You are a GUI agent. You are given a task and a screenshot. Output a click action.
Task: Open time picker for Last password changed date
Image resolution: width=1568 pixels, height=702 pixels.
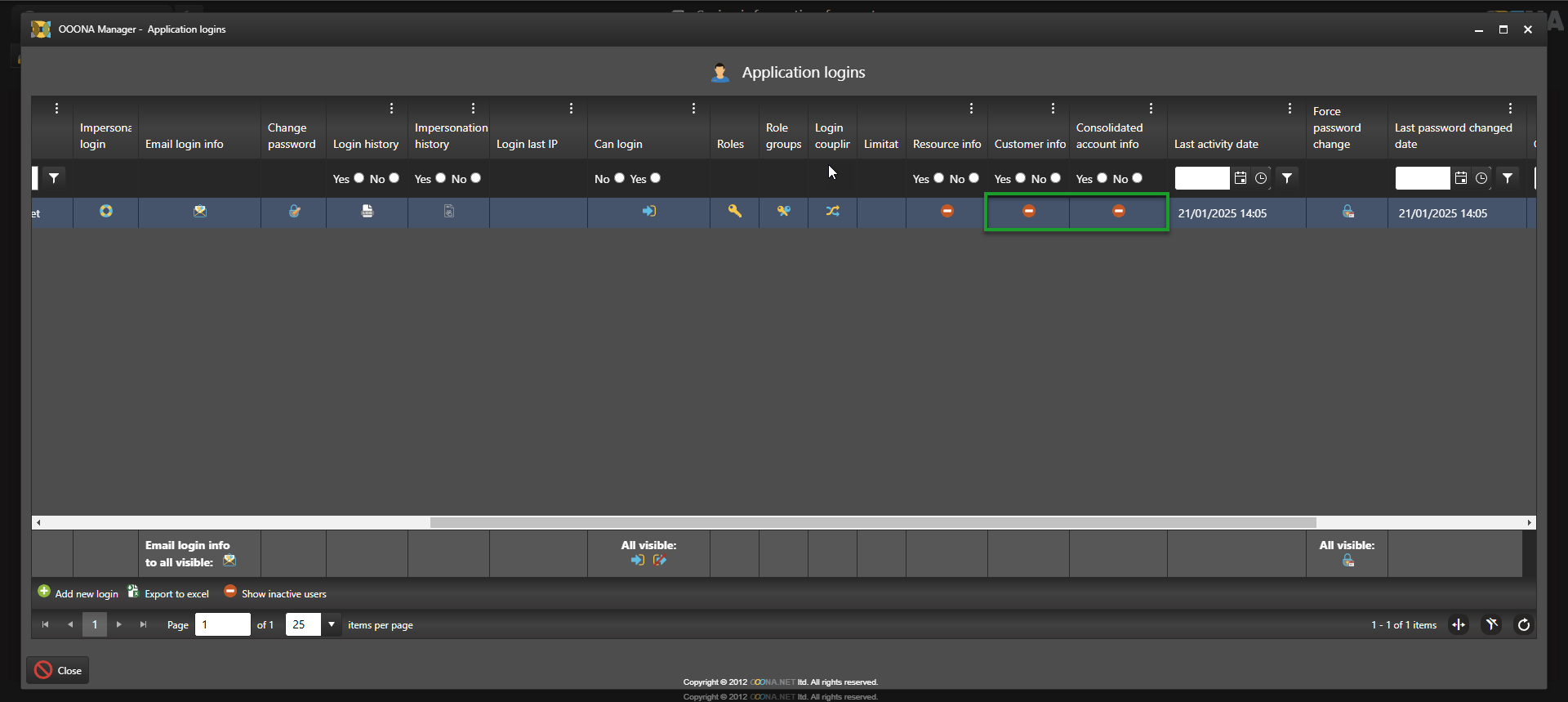coord(1481,178)
